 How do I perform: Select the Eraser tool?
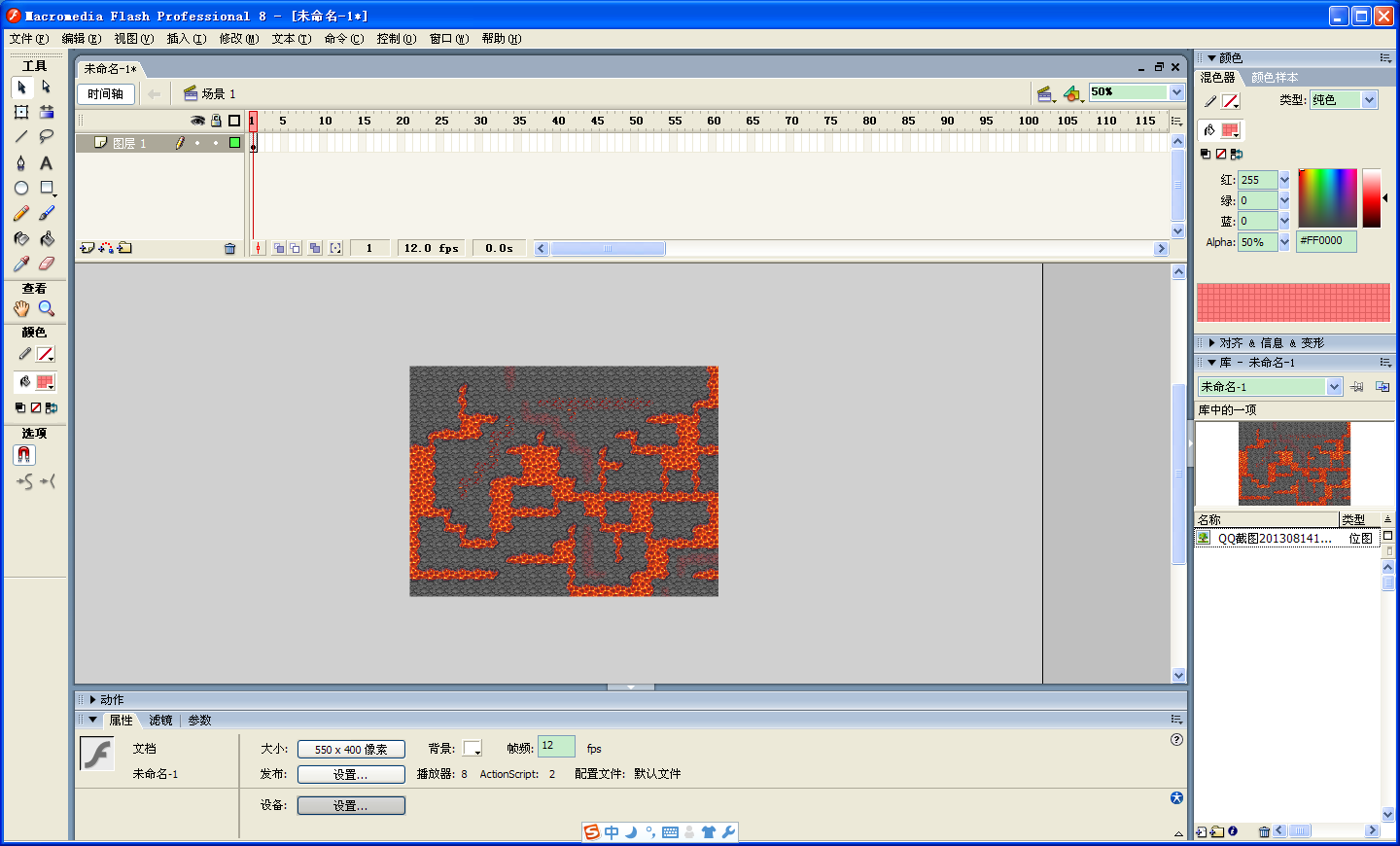pos(46,264)
